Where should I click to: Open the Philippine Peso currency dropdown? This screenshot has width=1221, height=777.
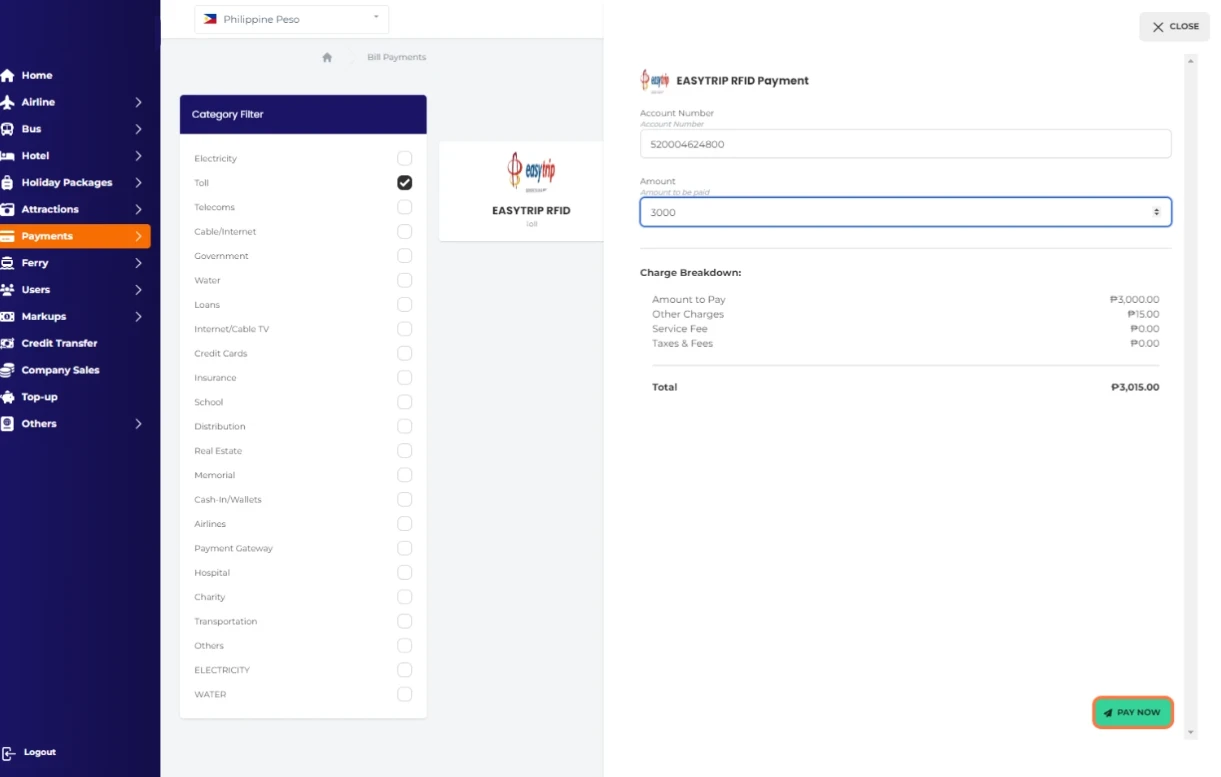pyautogui.click(x=291, y=19)
